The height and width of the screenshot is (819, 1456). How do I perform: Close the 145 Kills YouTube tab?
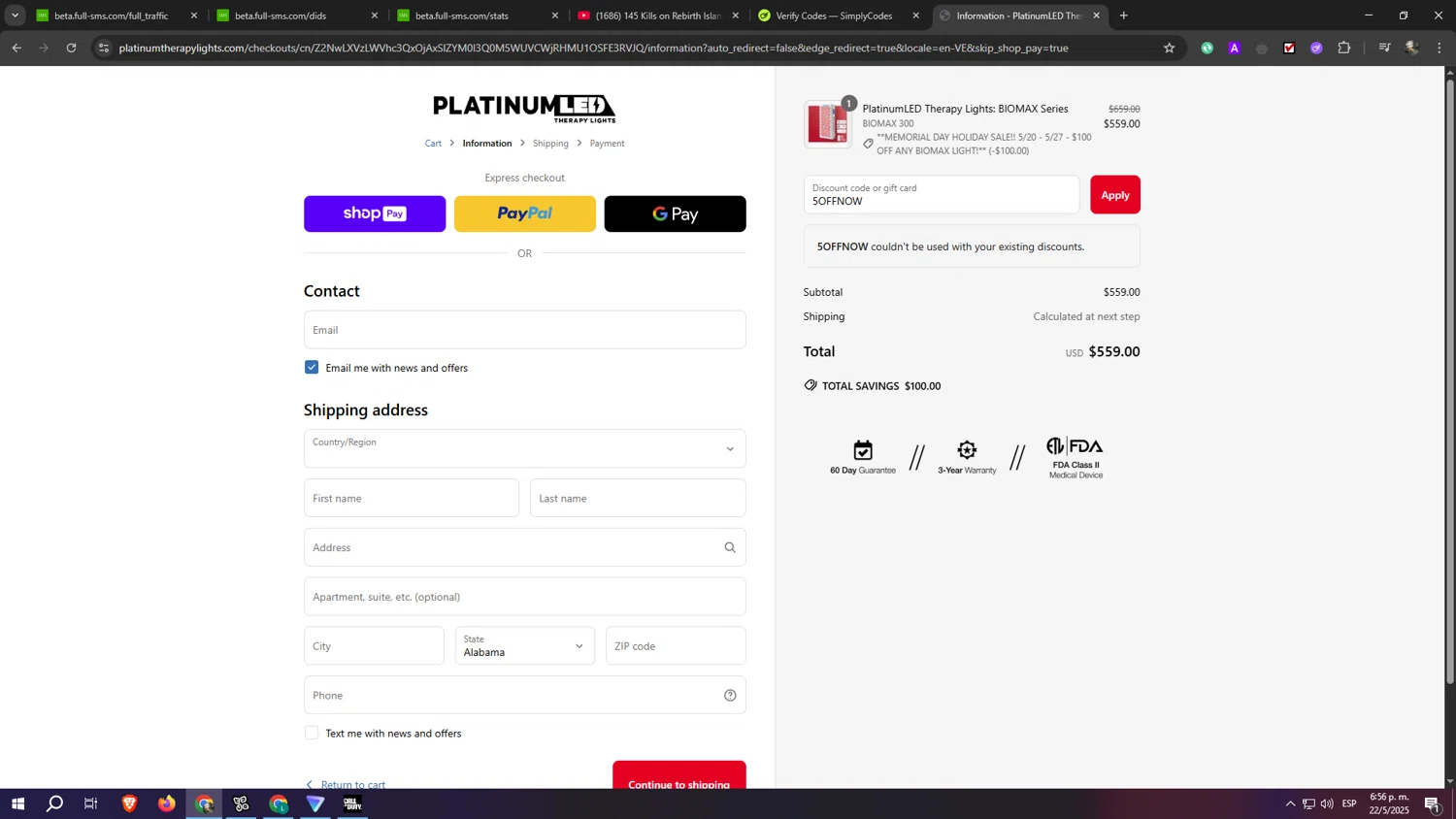[735, 16]
